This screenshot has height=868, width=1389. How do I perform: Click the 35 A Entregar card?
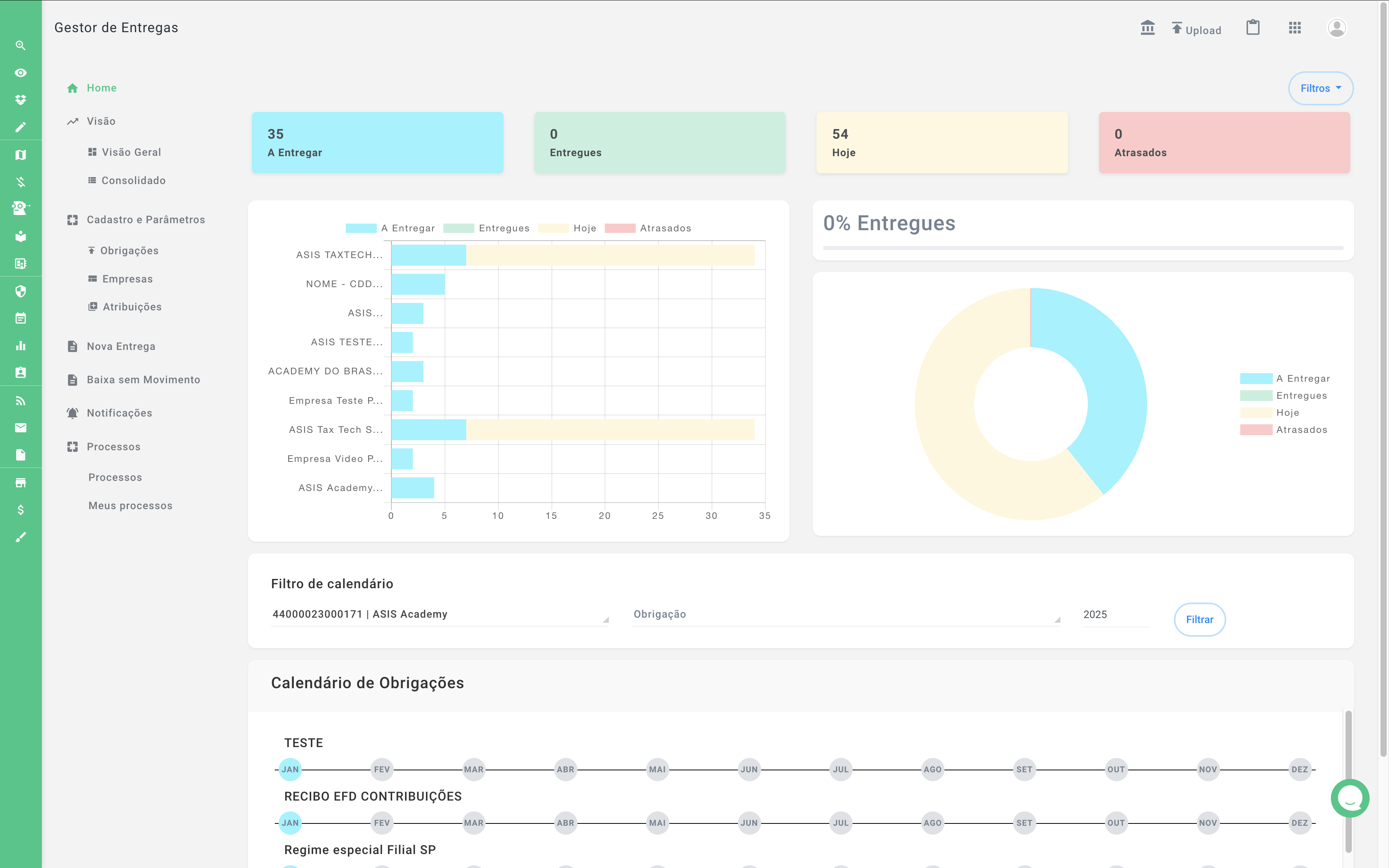coord(377,142)
